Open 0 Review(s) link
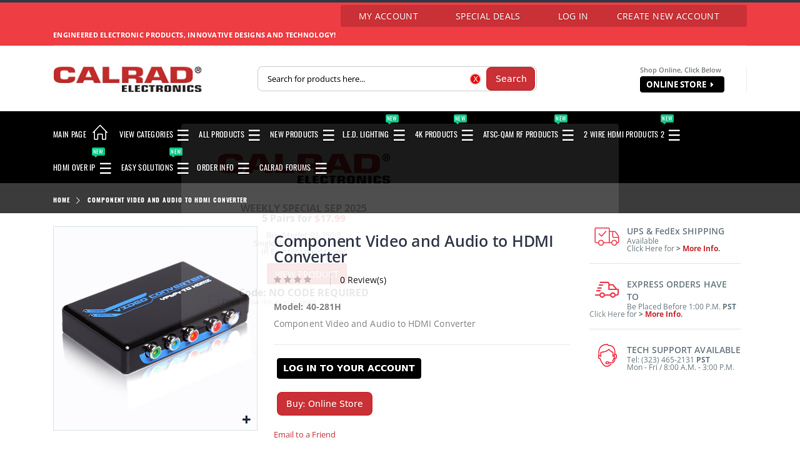The image size is (800, 450). click(363, 280)
